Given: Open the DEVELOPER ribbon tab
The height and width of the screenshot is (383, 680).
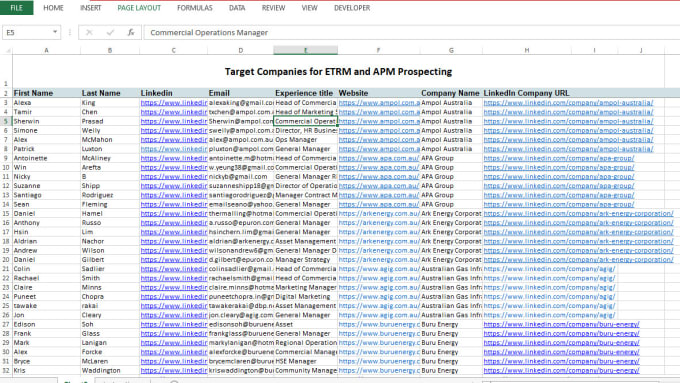Looking at the screenshot, I should [x=352, y=8].
